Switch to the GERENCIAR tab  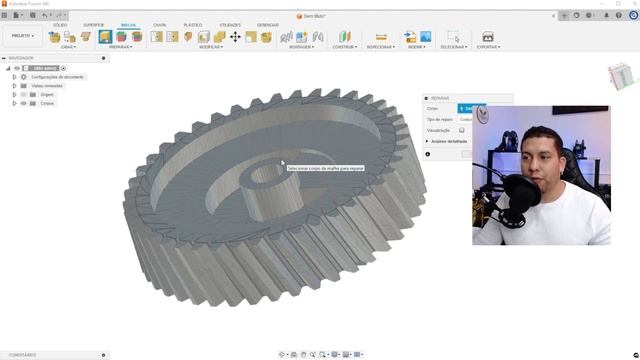point(268,25)
